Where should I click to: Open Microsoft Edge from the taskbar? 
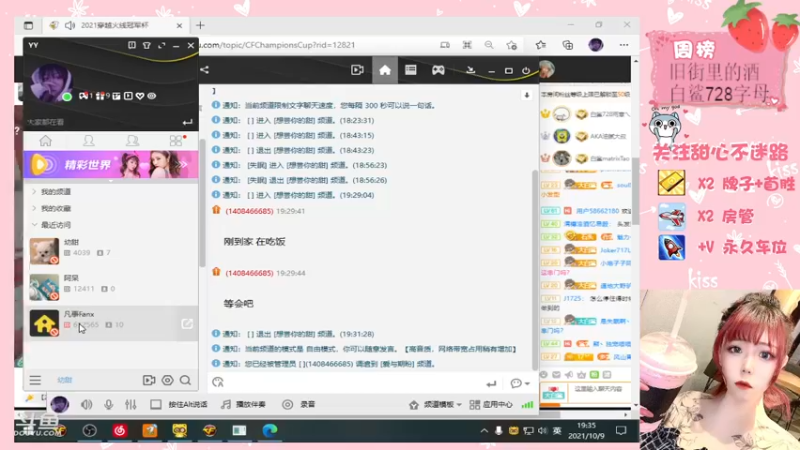click(x=270, y=431)
